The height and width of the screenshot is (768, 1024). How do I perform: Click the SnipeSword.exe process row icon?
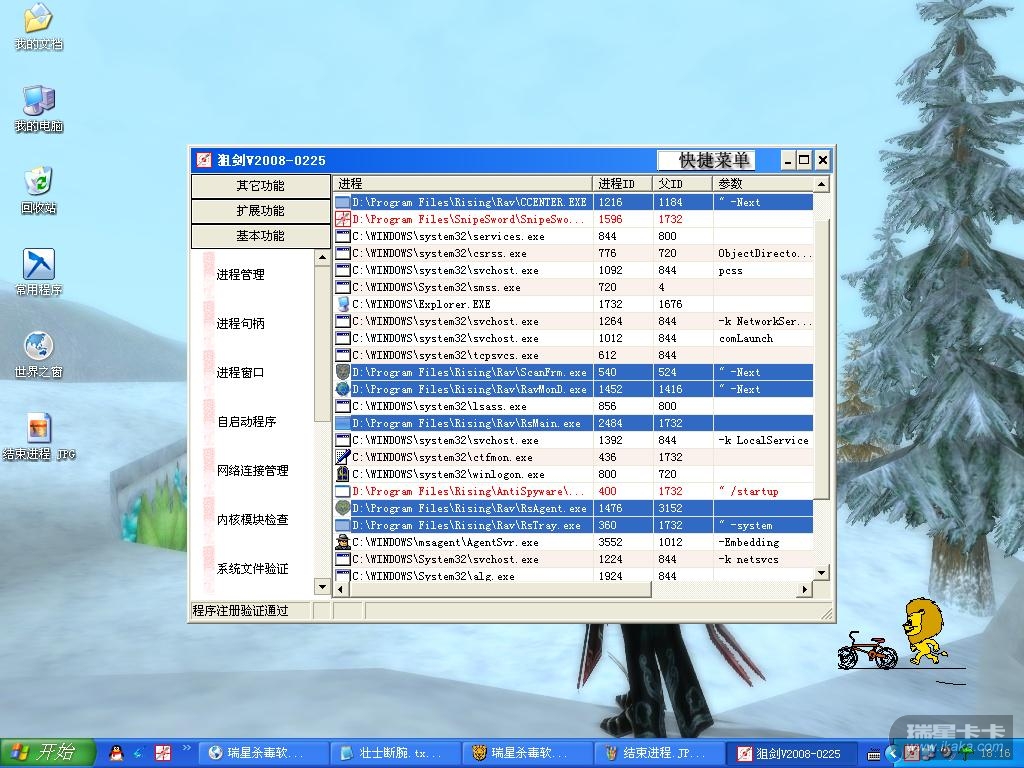pyautogui.click(x=343, y=219)
